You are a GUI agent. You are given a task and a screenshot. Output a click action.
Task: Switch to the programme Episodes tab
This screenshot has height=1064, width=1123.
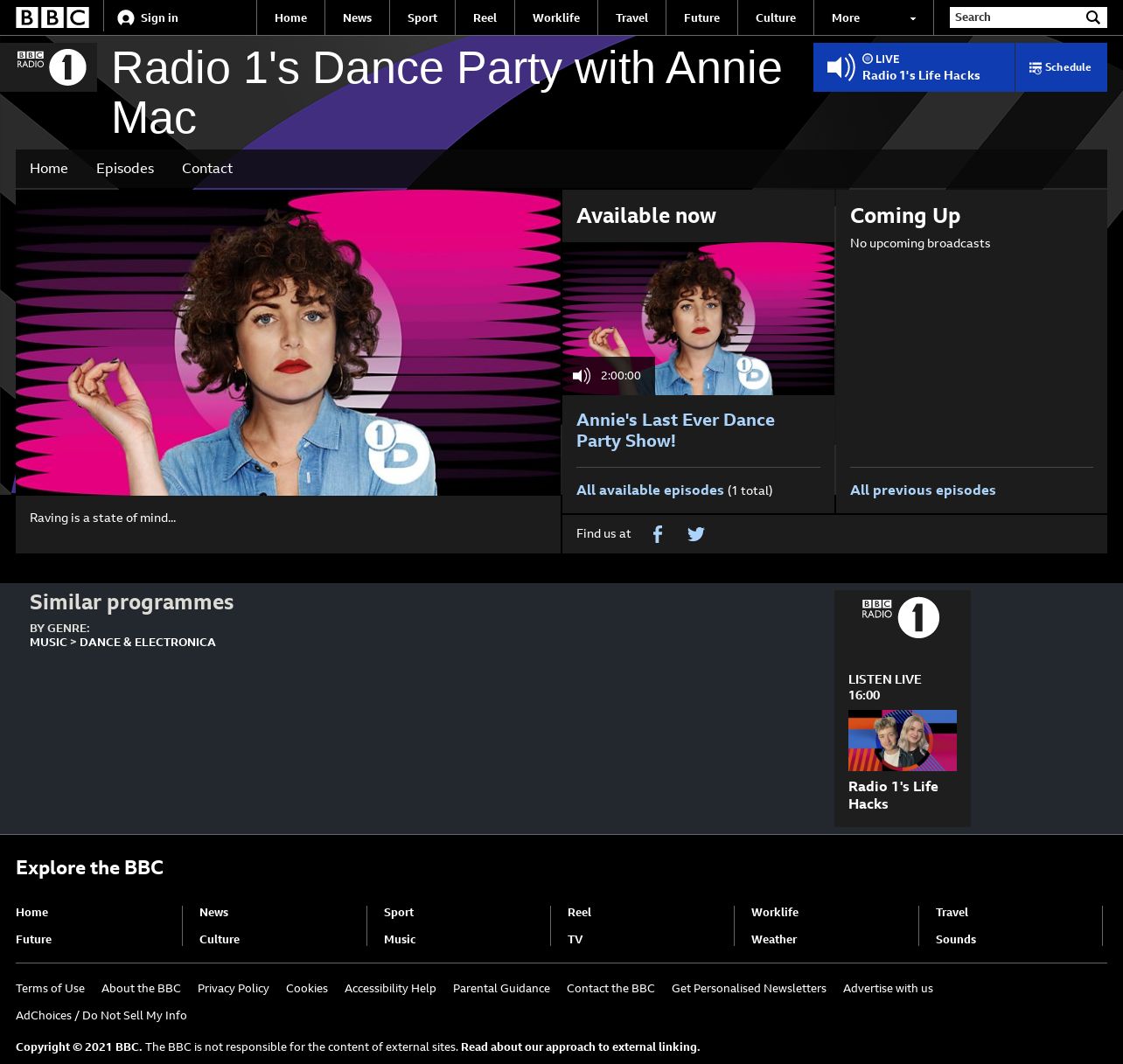[125, 168]
